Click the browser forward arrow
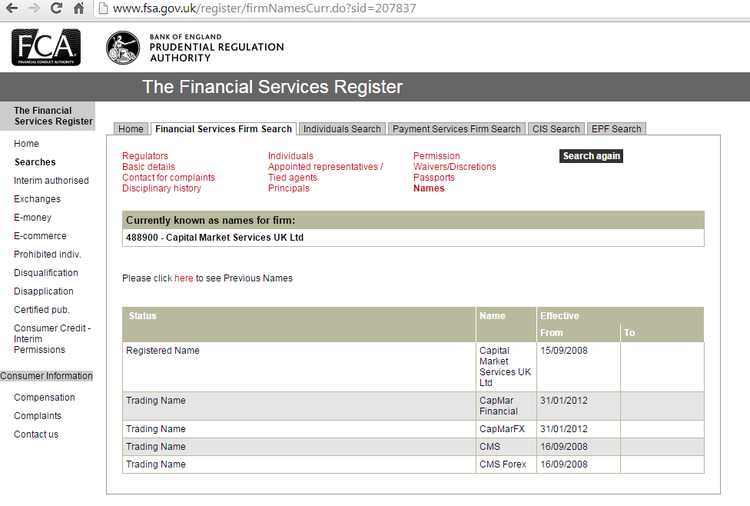Viewport: 750px width, 506px height. tap(32, 9)
